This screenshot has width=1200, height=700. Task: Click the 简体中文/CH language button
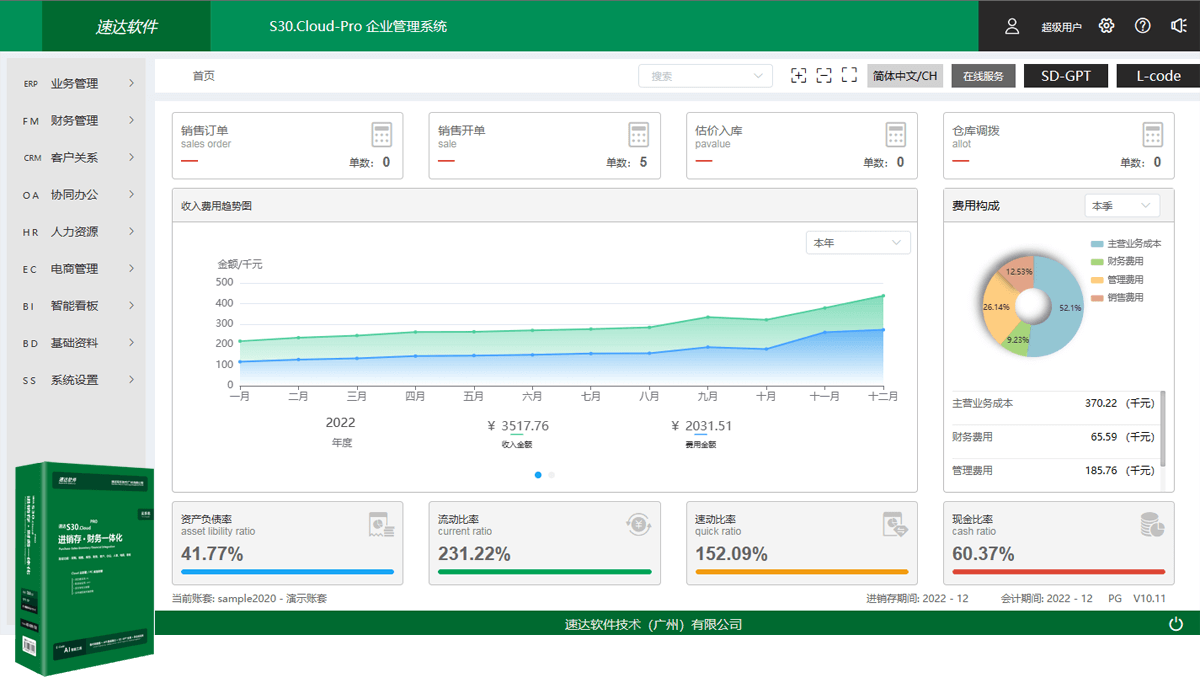pos(905,76)
